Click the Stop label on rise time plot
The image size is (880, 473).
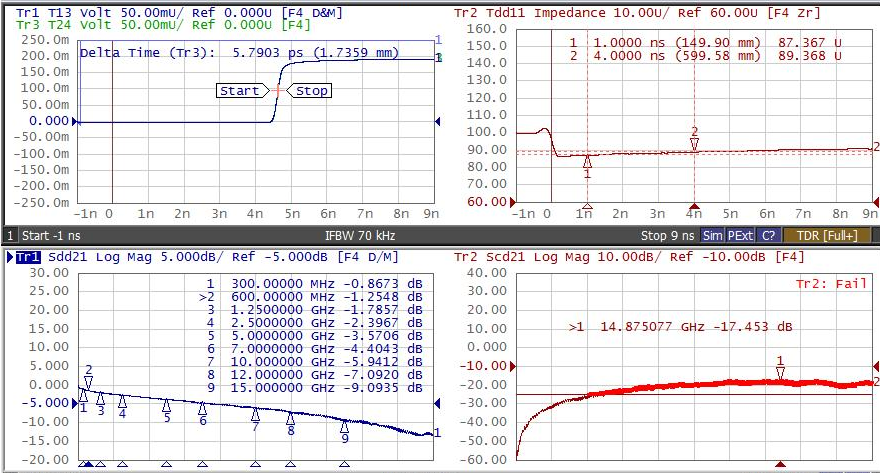click(311, 91)
